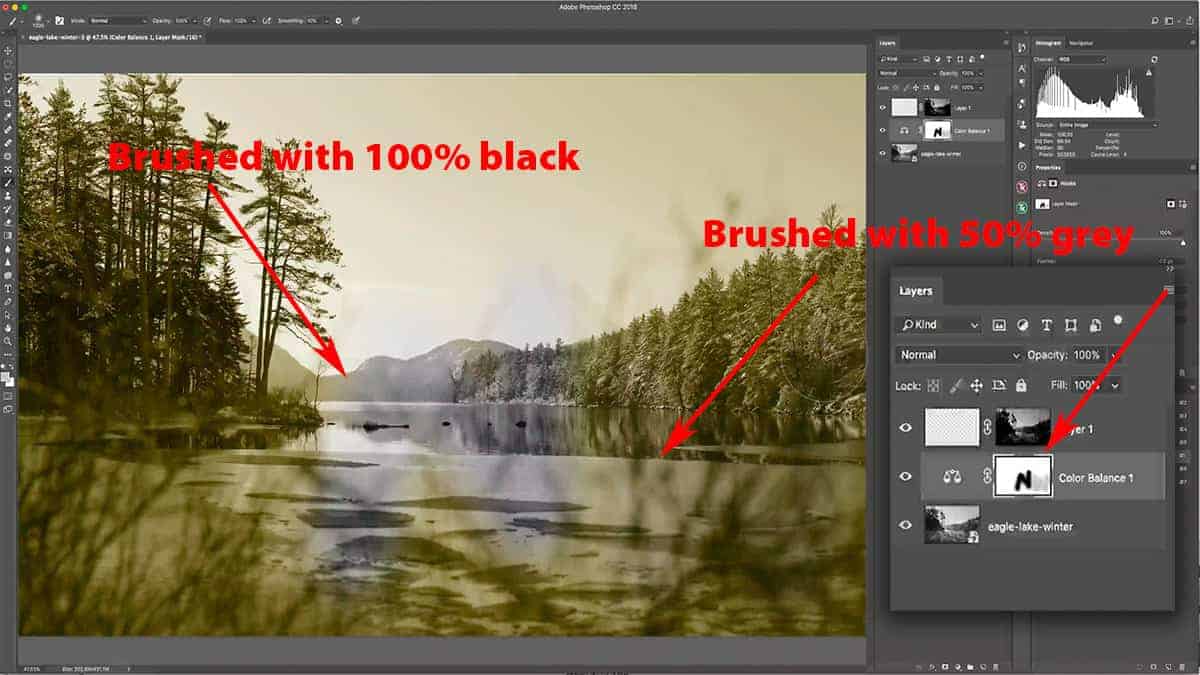Click the Layers tab in the small docked Layers panel

[887, 43]
